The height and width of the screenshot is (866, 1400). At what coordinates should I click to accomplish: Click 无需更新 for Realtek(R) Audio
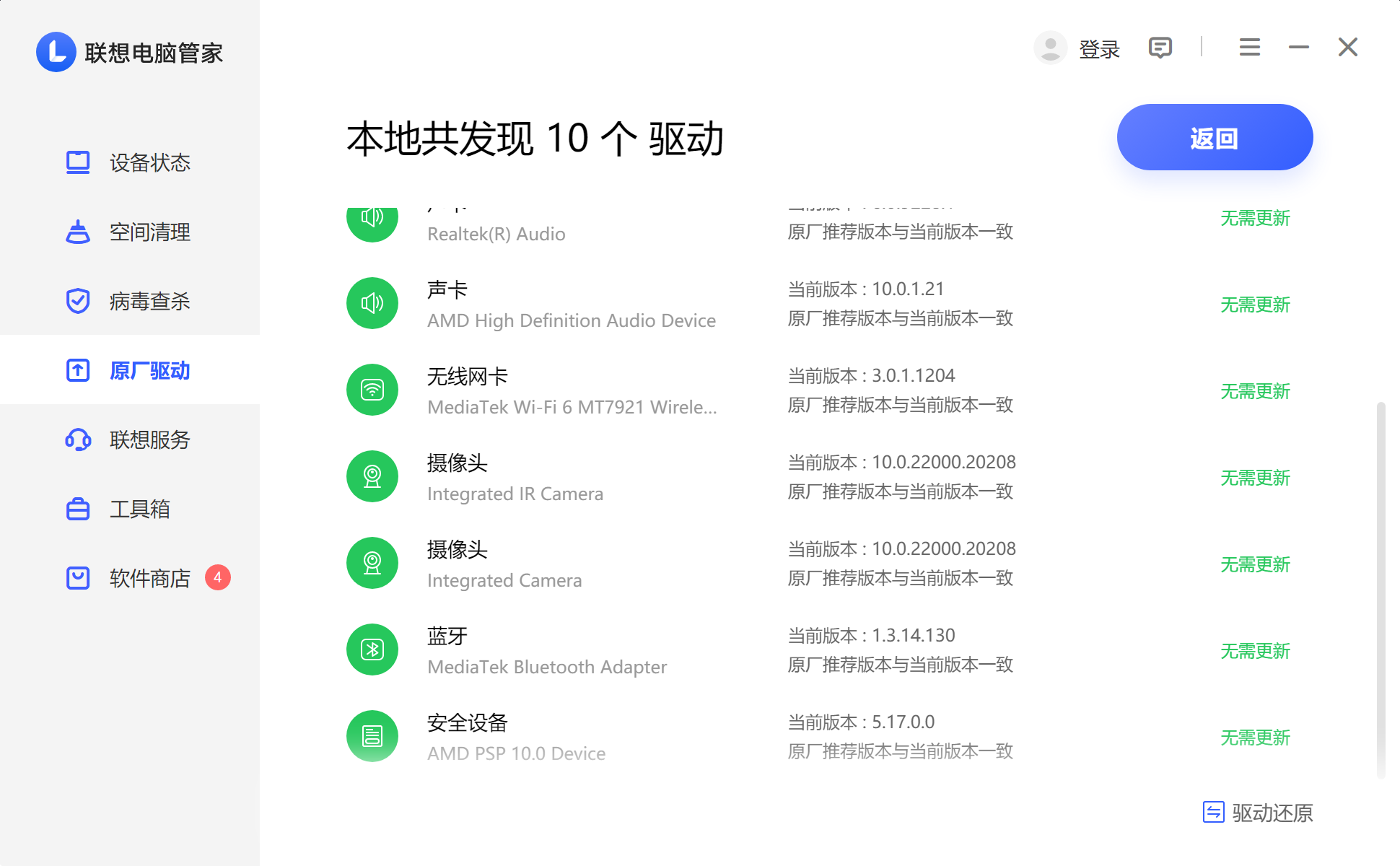tap(1255, 219)
